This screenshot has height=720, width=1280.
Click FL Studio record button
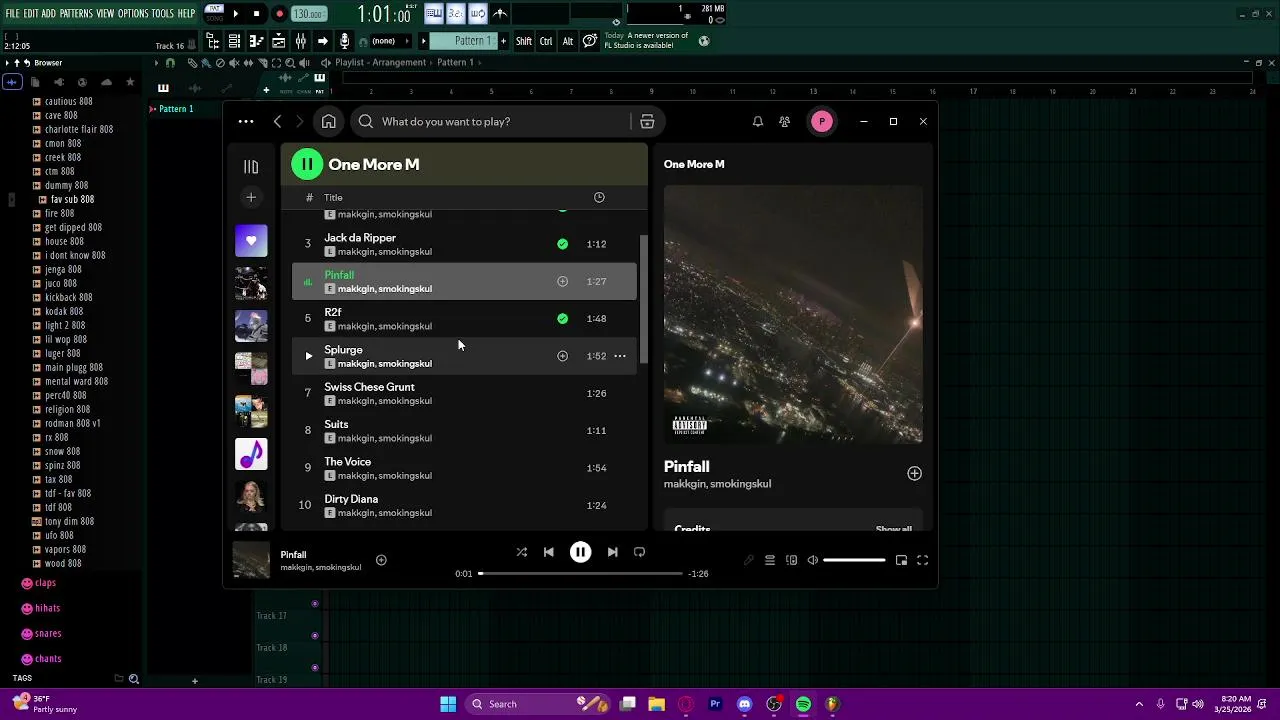click(x=279, y=14)
